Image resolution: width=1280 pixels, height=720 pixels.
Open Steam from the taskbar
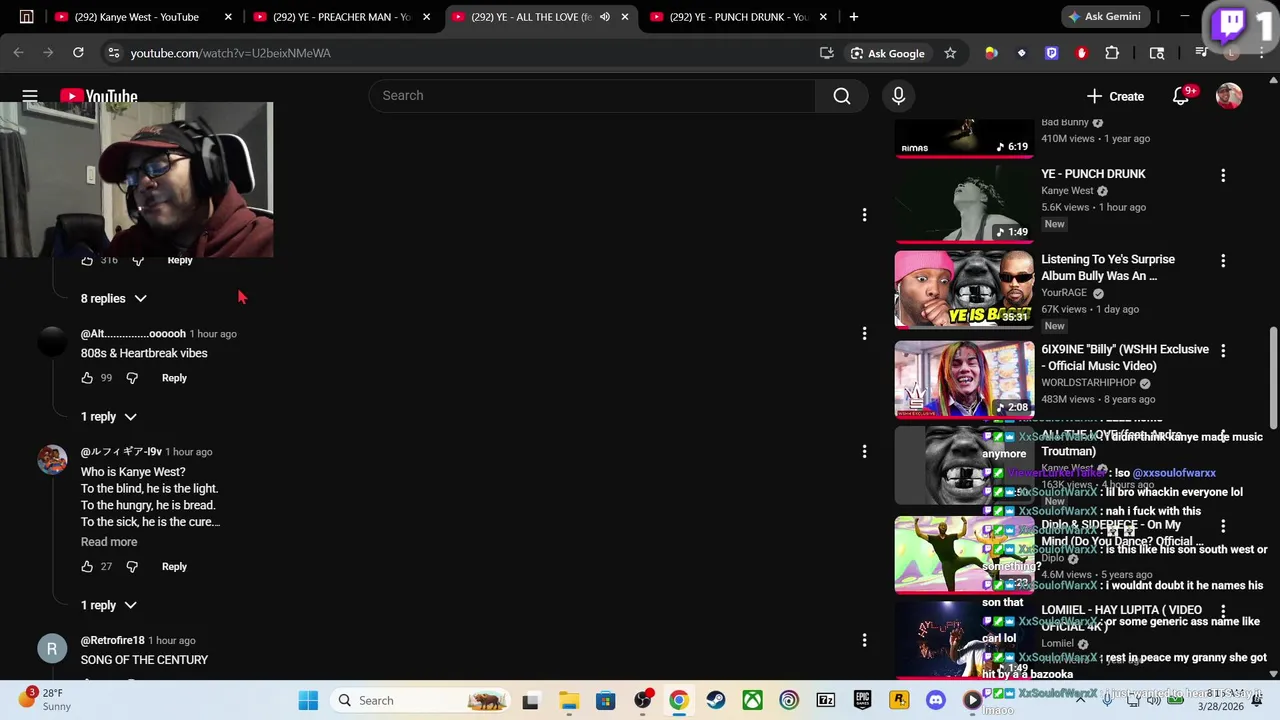click(715, 701)
